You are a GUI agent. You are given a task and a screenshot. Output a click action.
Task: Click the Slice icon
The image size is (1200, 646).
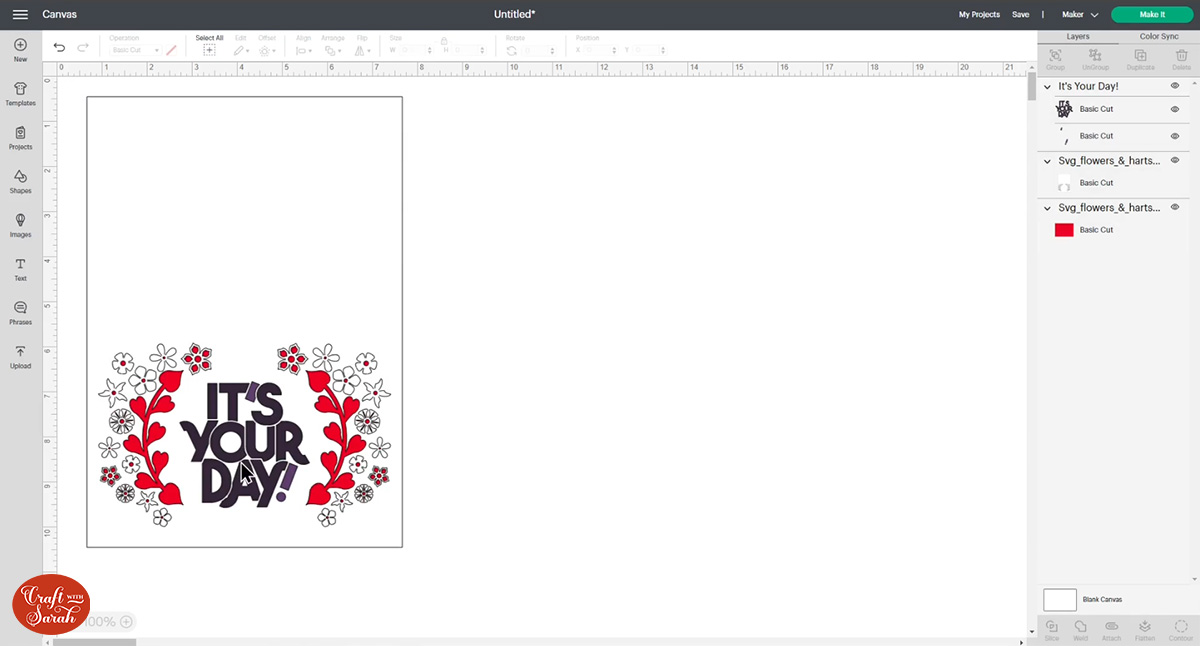[1051, 627]
